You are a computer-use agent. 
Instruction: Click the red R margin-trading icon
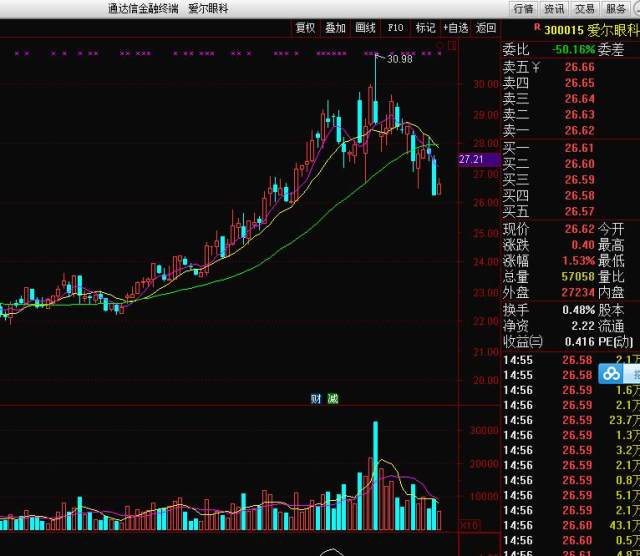pyautogui.click(x=510, y=29)
